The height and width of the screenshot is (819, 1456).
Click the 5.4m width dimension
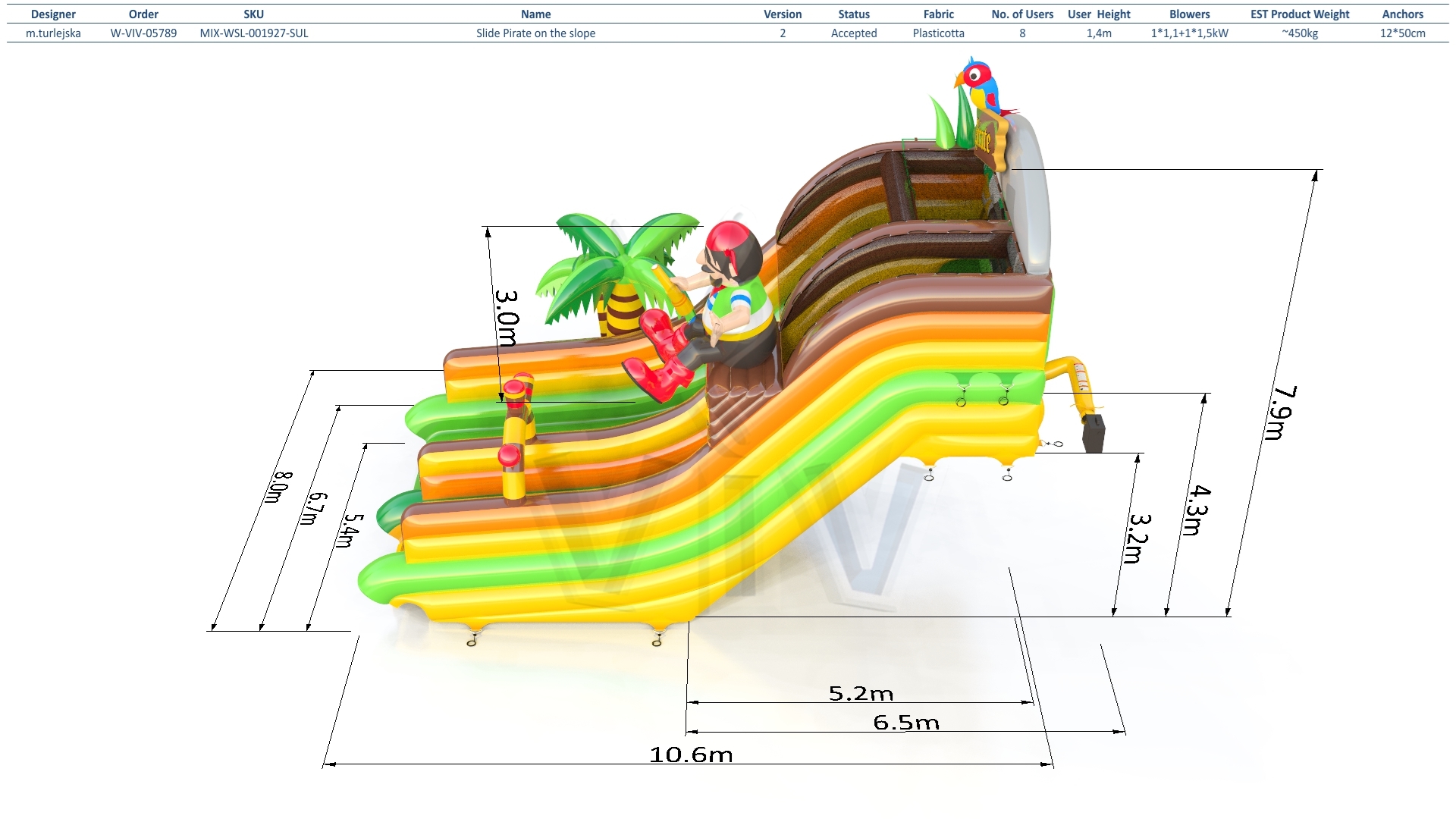point(350,531)
